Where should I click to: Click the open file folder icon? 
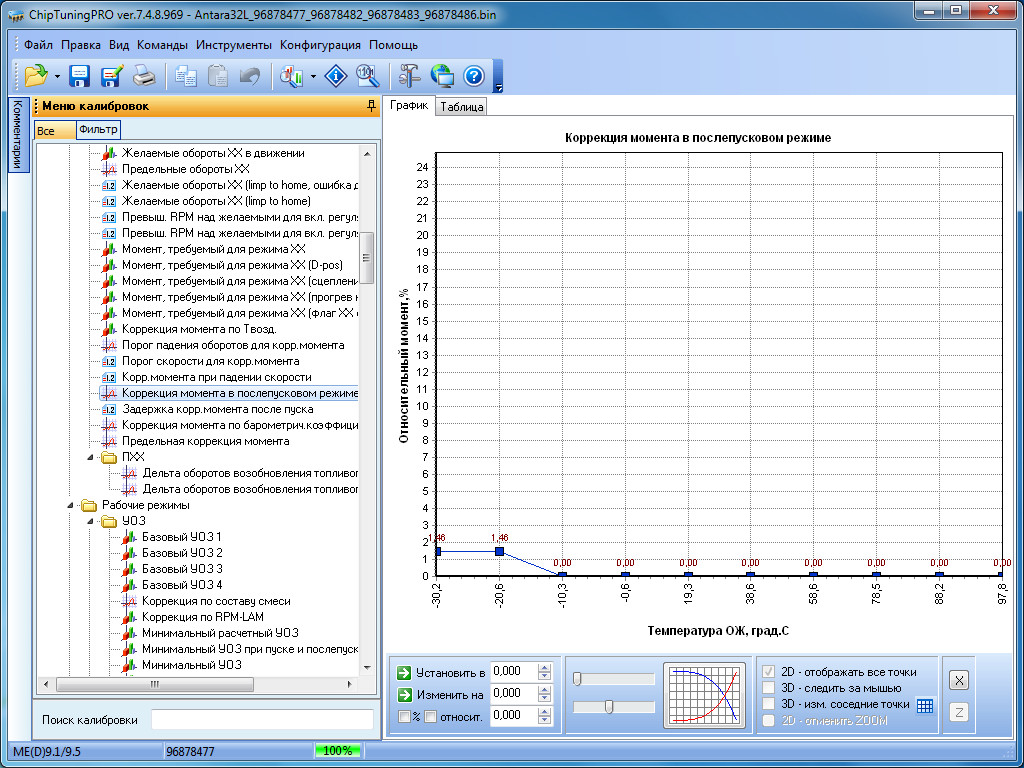[x=35, y=76]
